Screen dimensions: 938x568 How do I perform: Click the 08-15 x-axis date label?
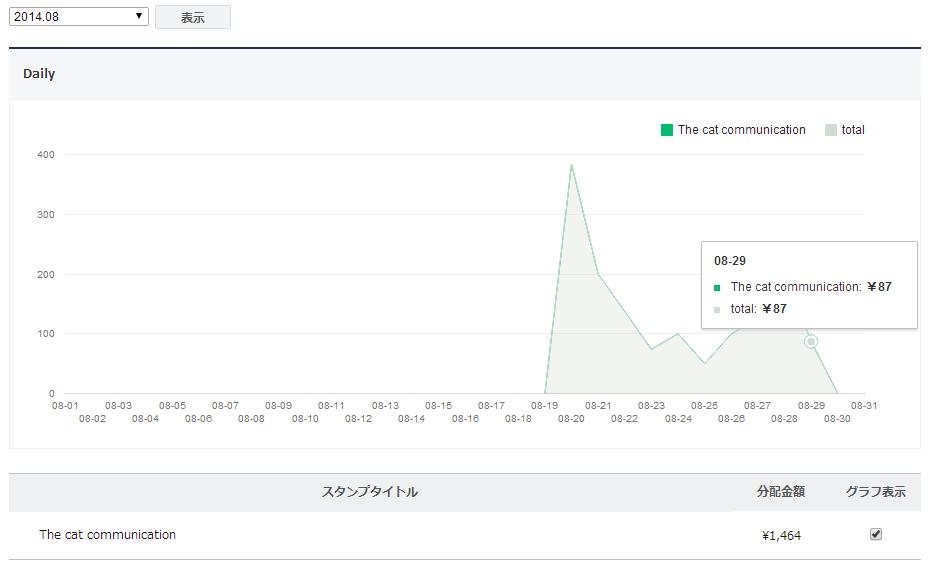[438, 406]
